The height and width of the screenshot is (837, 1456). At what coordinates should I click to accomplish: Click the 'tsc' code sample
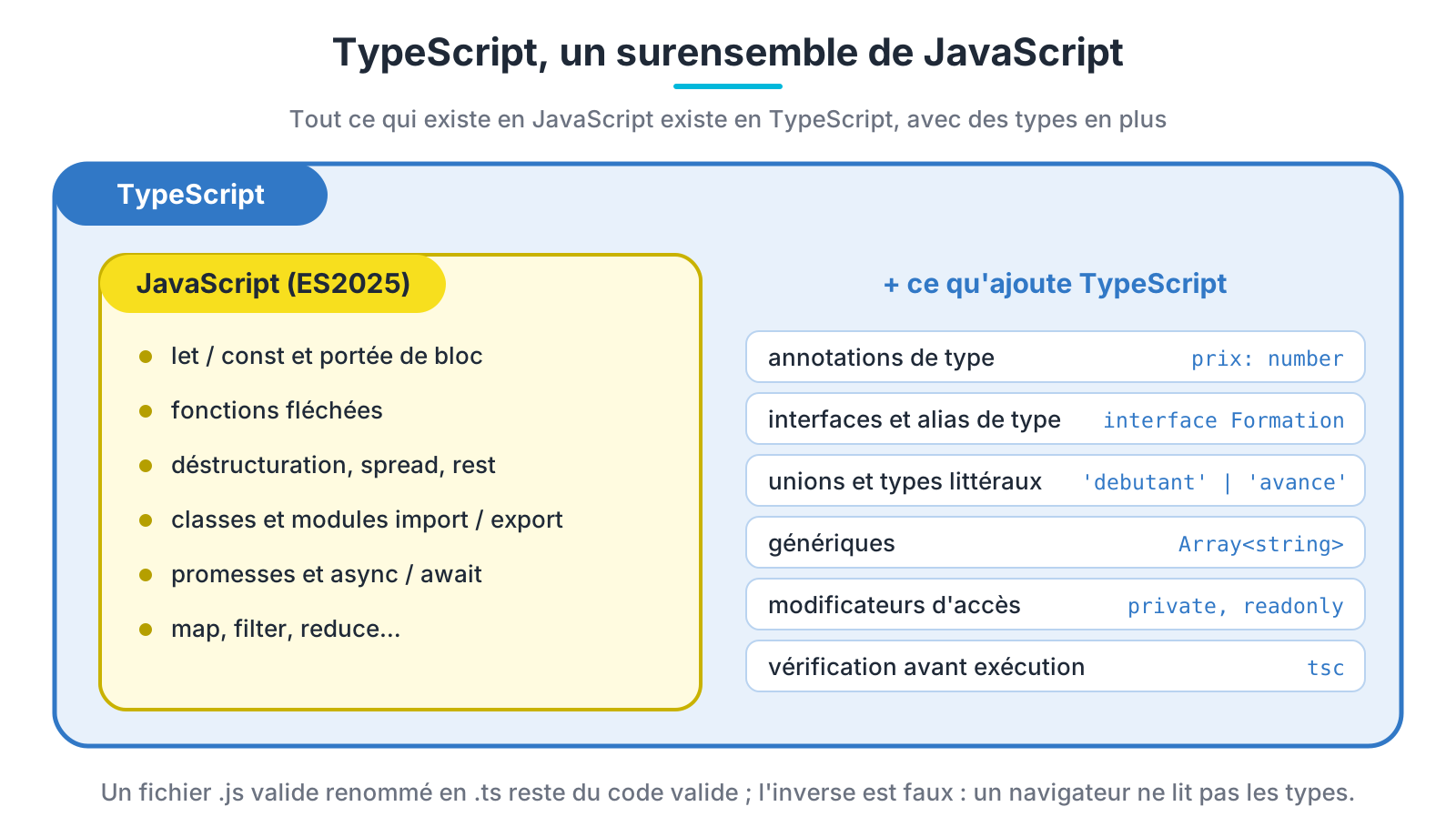click(x=1326, y=668)
